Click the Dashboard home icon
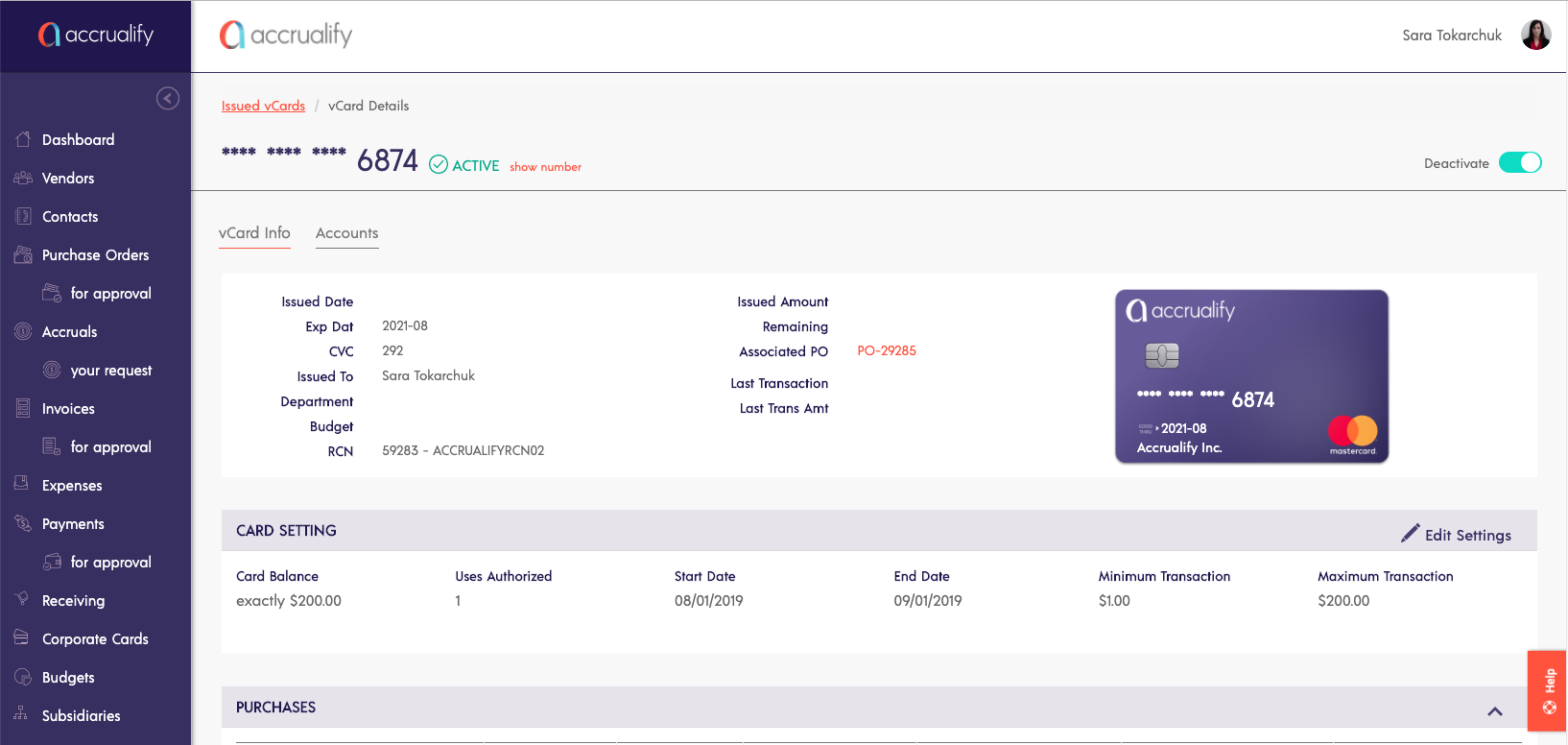 pos(23,139)
